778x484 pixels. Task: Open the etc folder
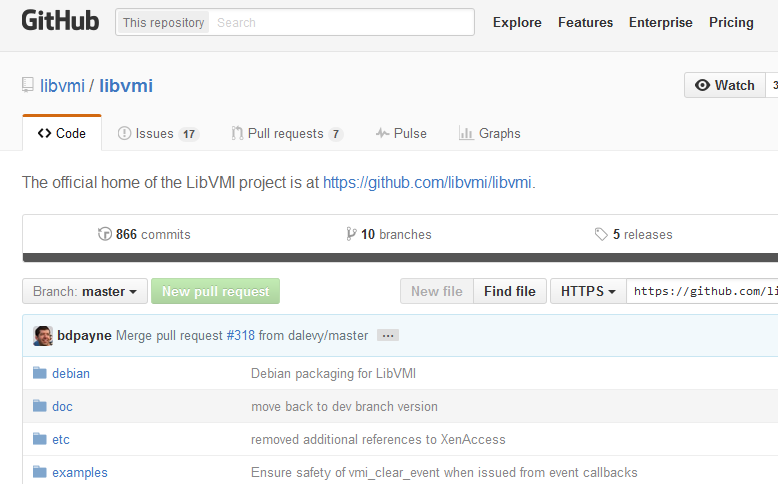click(61, 439)
